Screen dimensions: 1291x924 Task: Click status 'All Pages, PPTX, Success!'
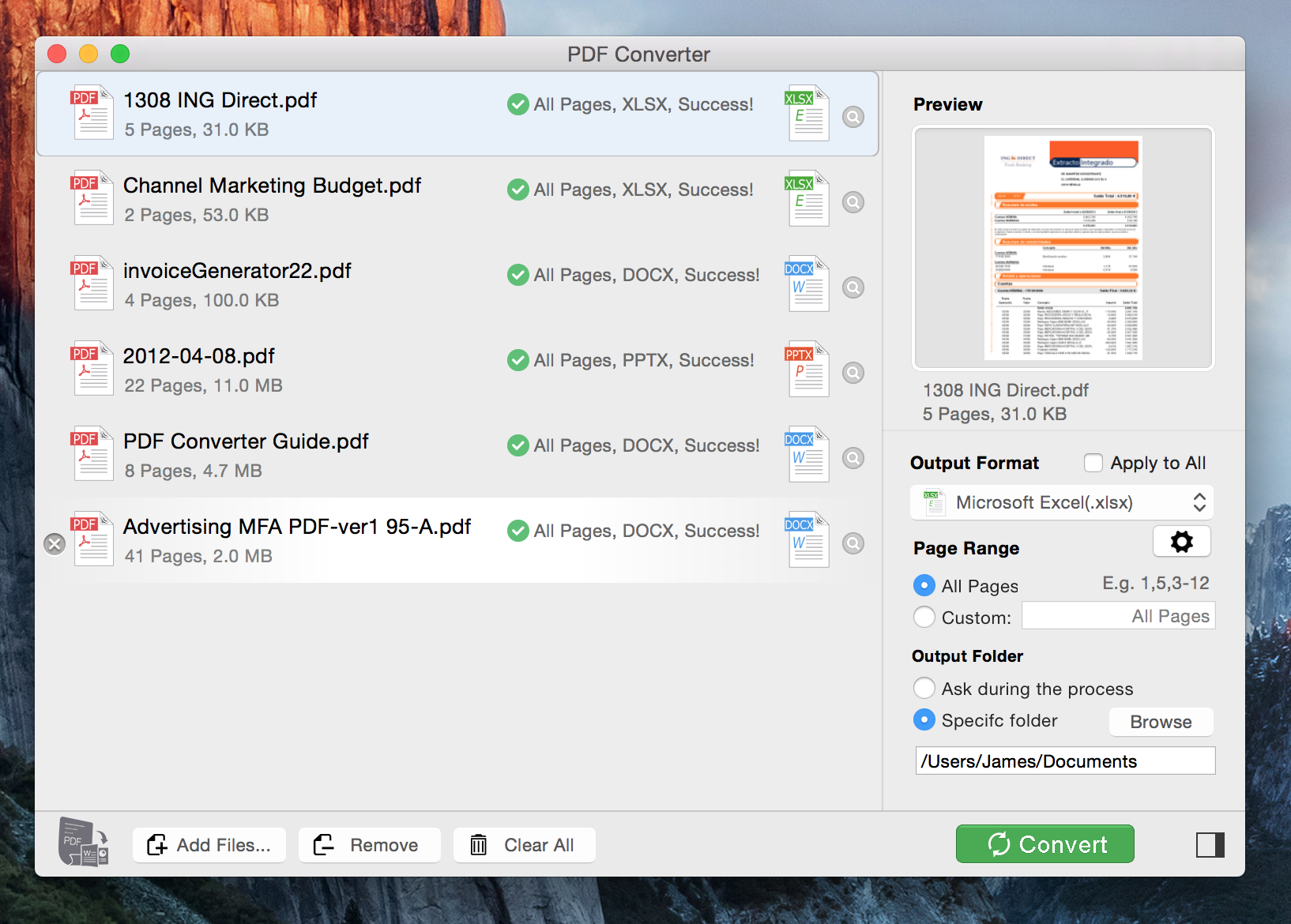644,360
